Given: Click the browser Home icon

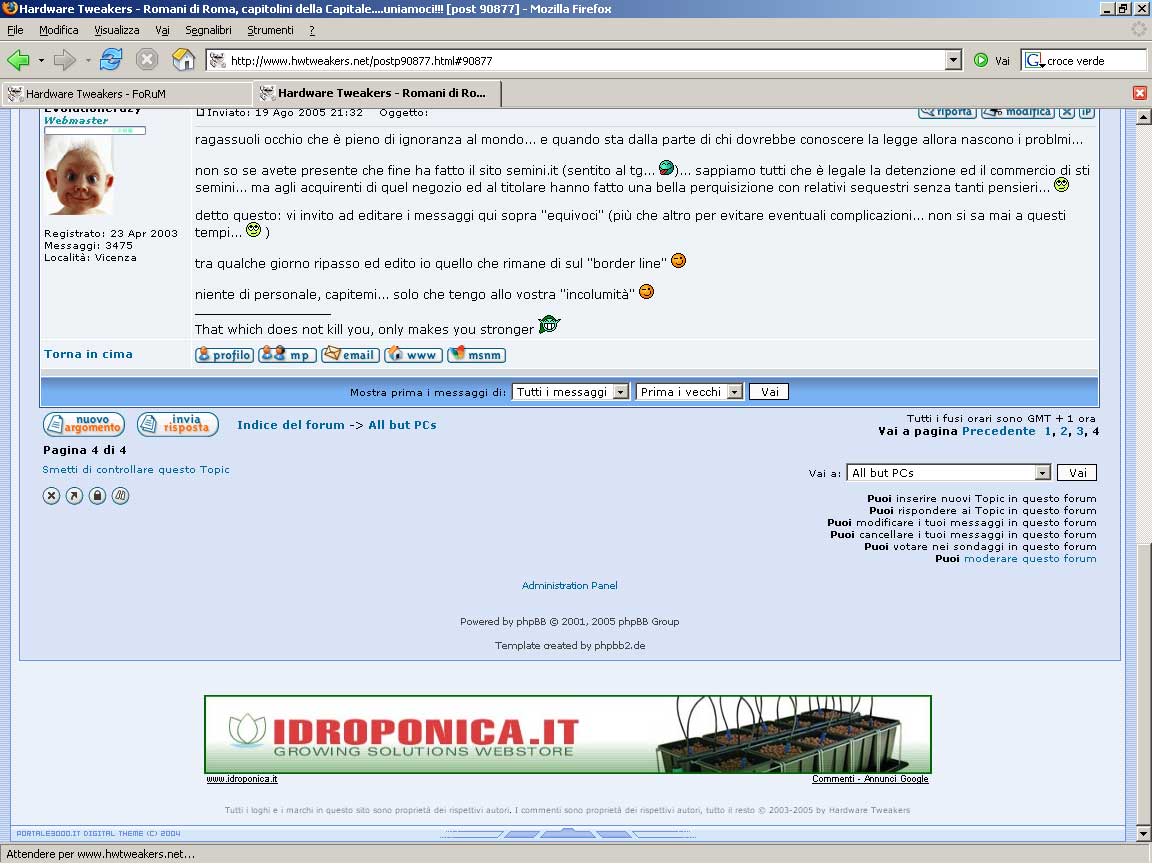Looking at the screenshot, I should tap(184, 60).
